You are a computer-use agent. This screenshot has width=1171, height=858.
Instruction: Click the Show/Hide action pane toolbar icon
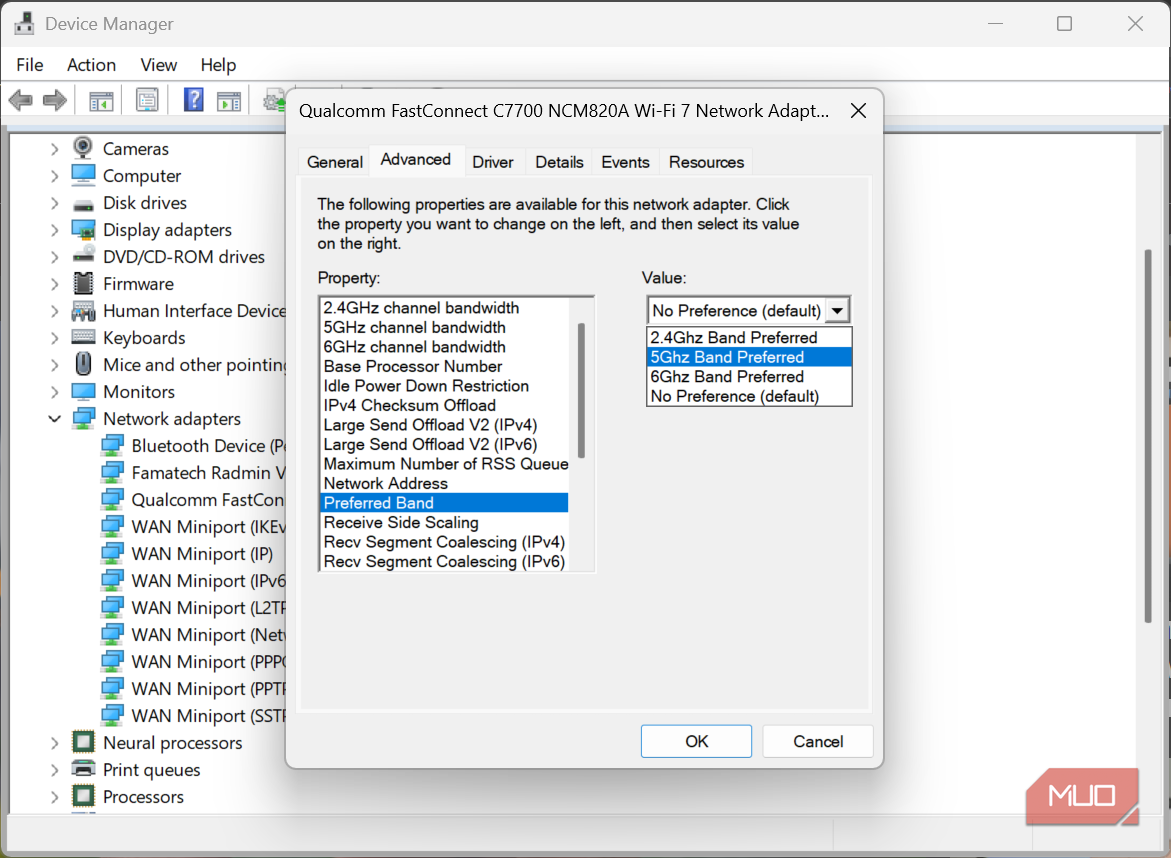(229, 100)
